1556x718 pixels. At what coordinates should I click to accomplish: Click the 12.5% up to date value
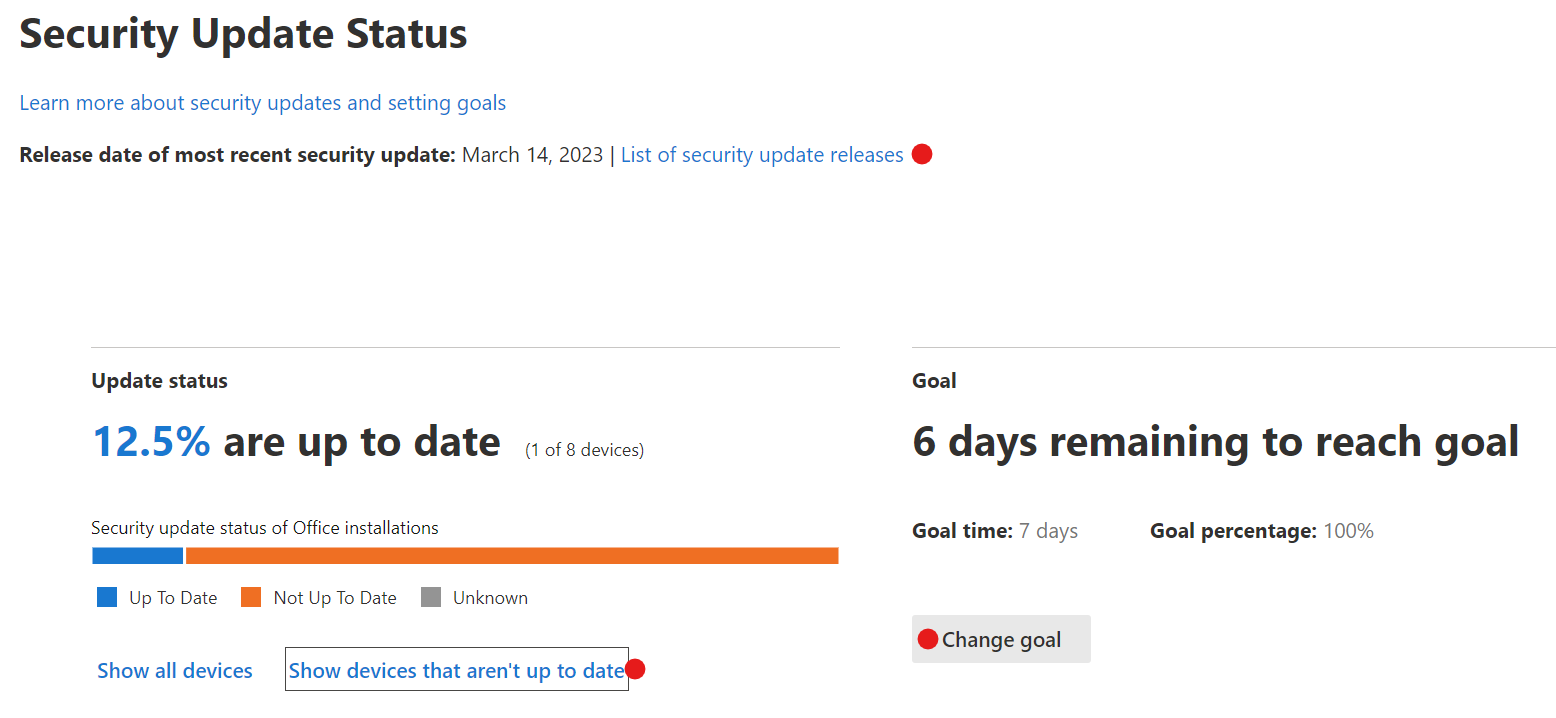coord(151,441)
